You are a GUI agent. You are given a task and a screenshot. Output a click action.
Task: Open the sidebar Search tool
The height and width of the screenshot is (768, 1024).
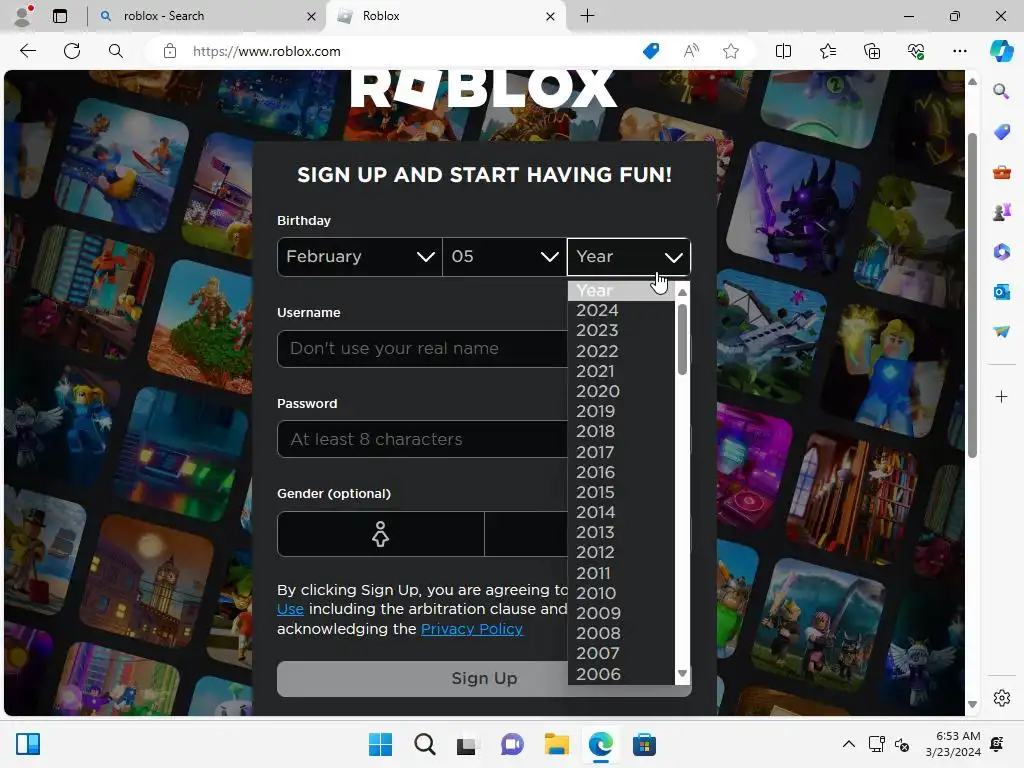(x=1001, y=91)
